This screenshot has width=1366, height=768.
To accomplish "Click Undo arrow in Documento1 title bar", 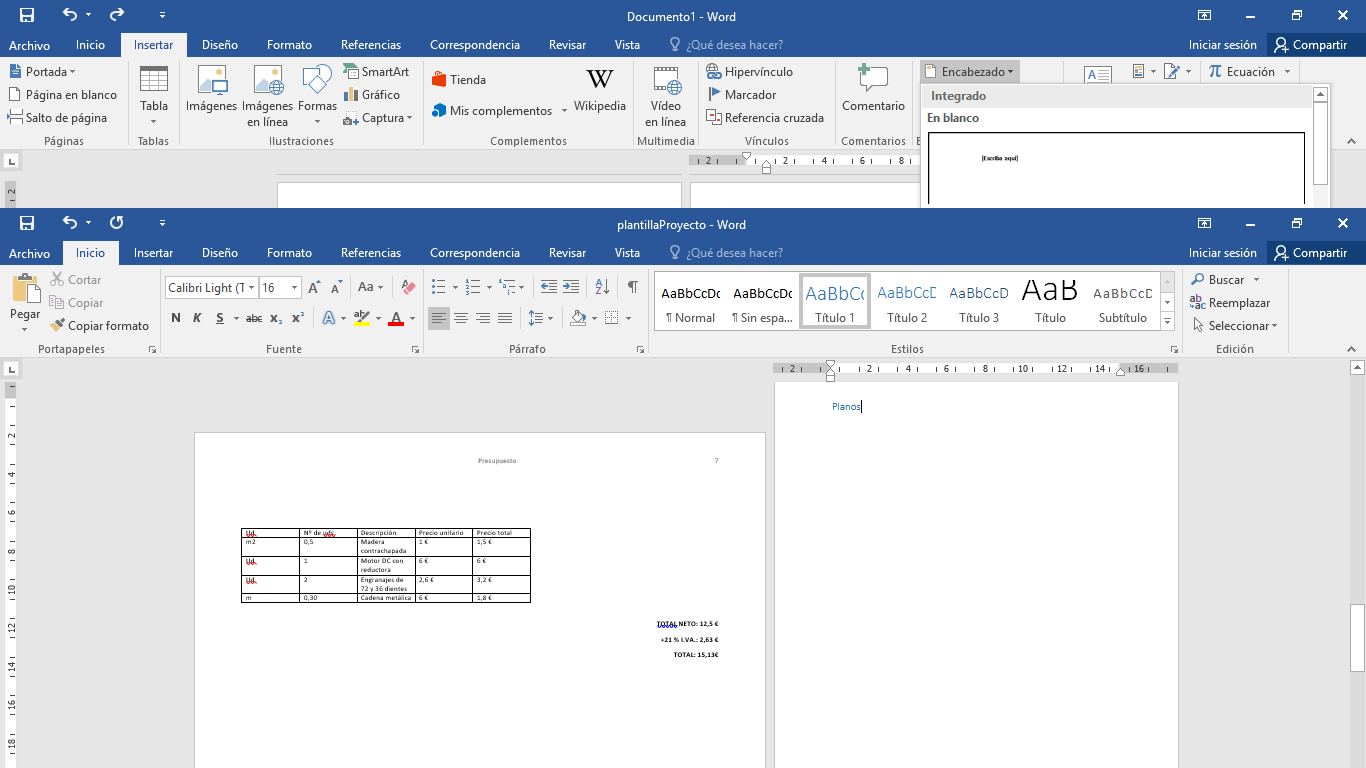I will click(x=69, y=14).
